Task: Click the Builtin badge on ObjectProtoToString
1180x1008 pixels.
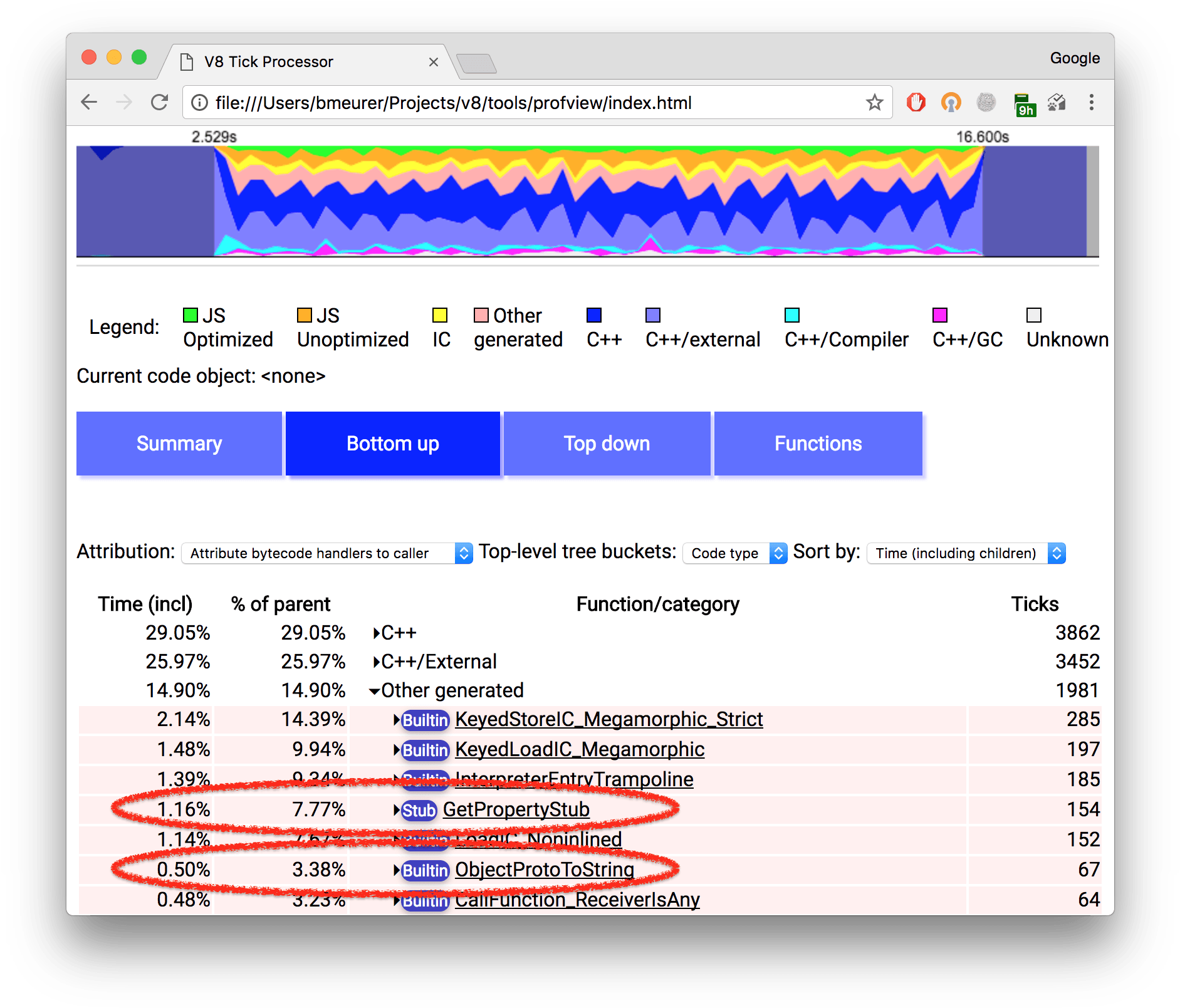Action: coord(425,871)
